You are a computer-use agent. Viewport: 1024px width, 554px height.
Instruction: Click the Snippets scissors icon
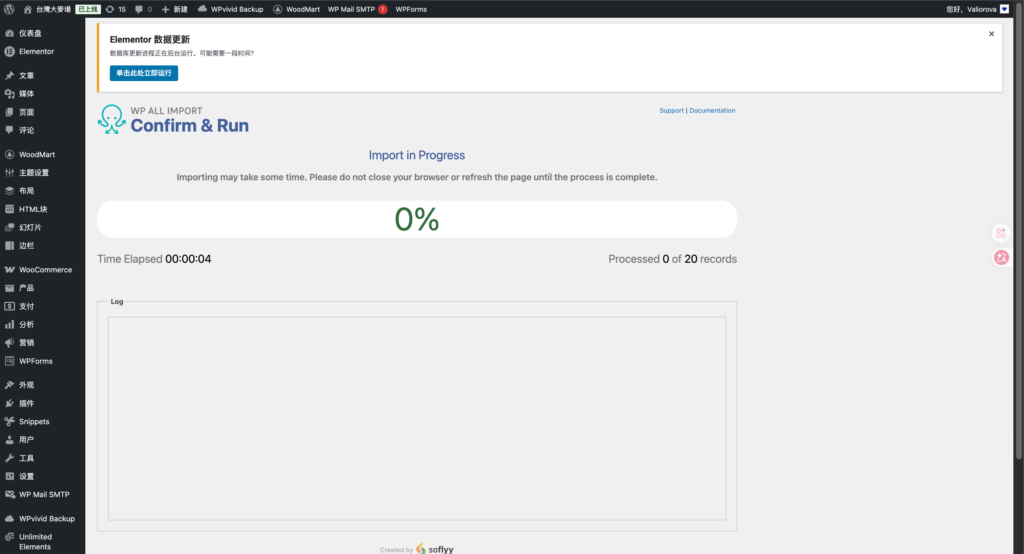pos(9,422)
